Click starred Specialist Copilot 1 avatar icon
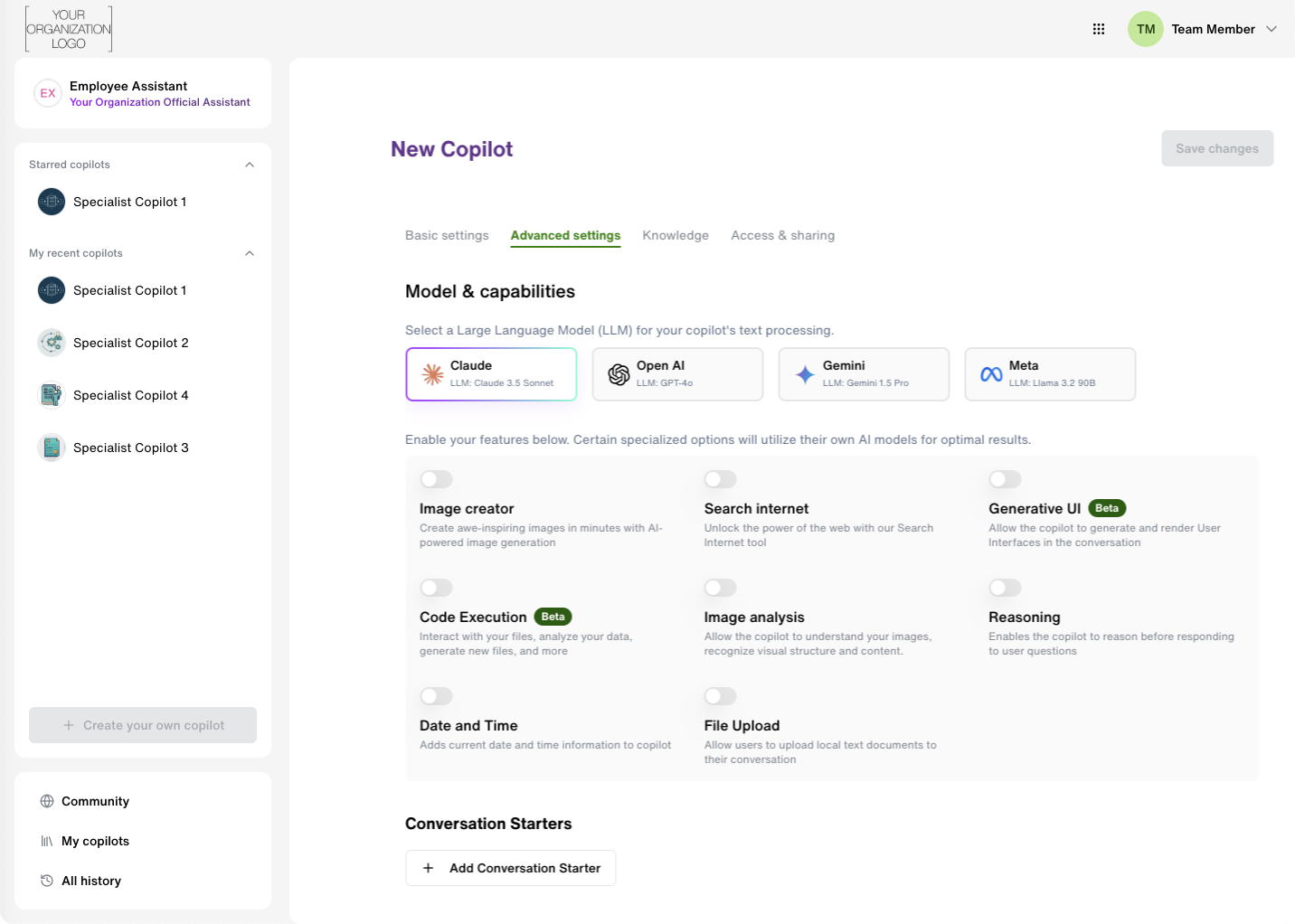Screen dimensions: 1295x924 coord(52,202)
